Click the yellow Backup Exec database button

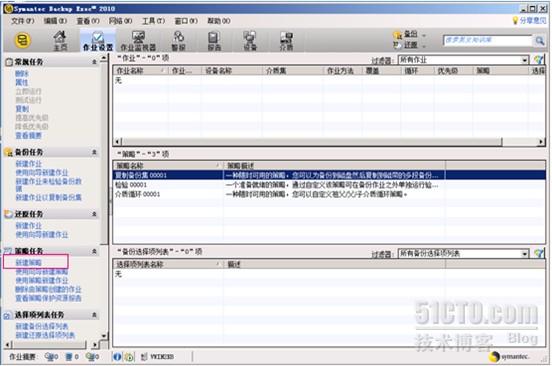(x=23, y=40)
